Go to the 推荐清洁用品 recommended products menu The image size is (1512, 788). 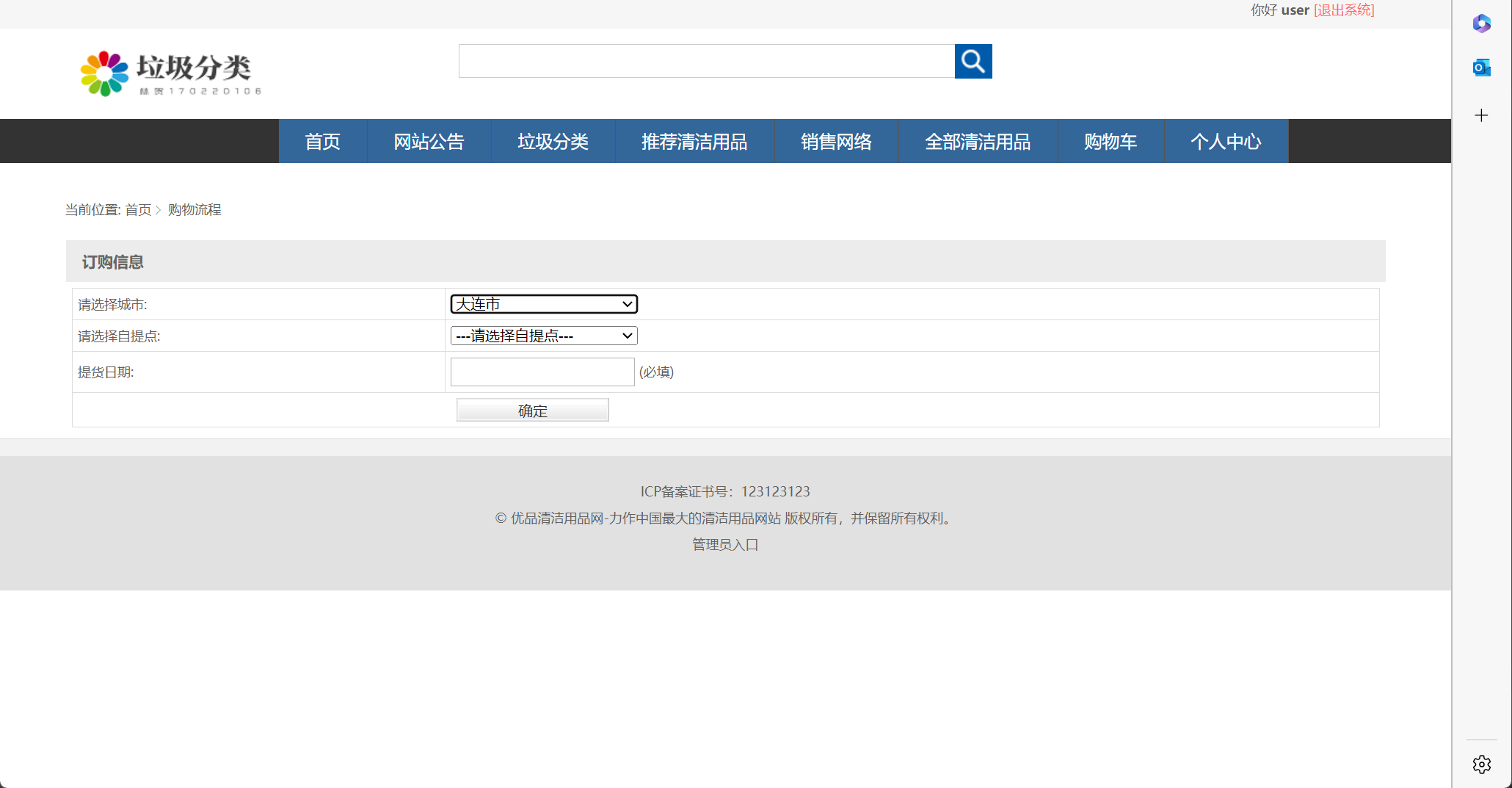(x=694, y=141)
